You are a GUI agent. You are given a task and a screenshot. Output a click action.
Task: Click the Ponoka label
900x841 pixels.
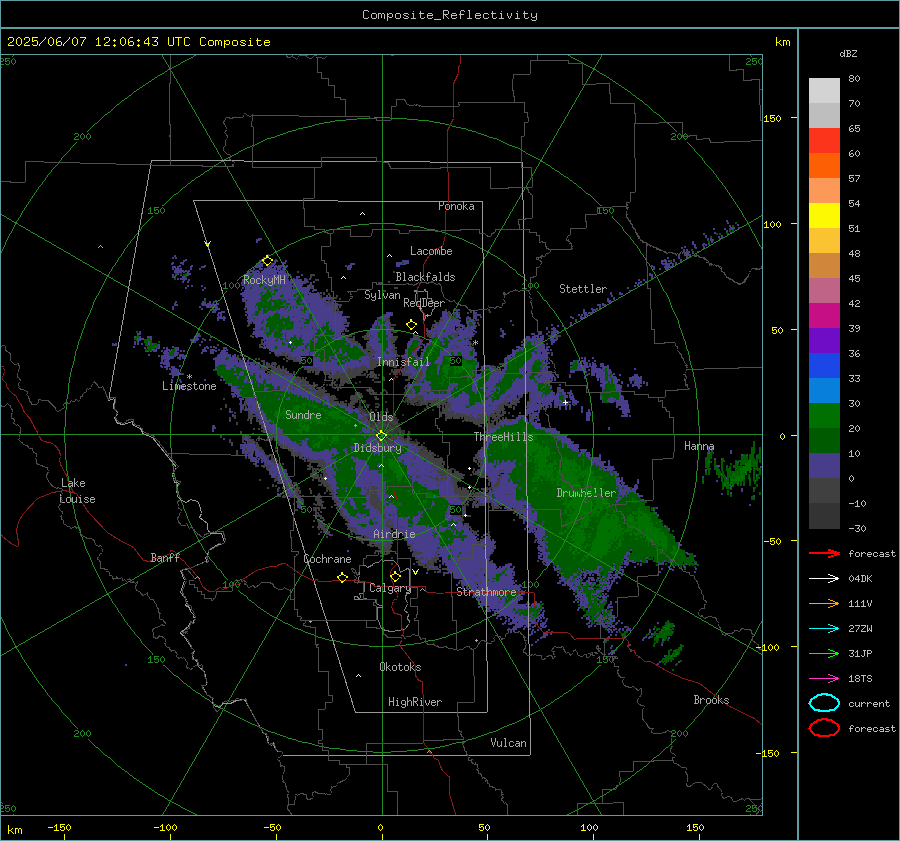tap(456, 206)
